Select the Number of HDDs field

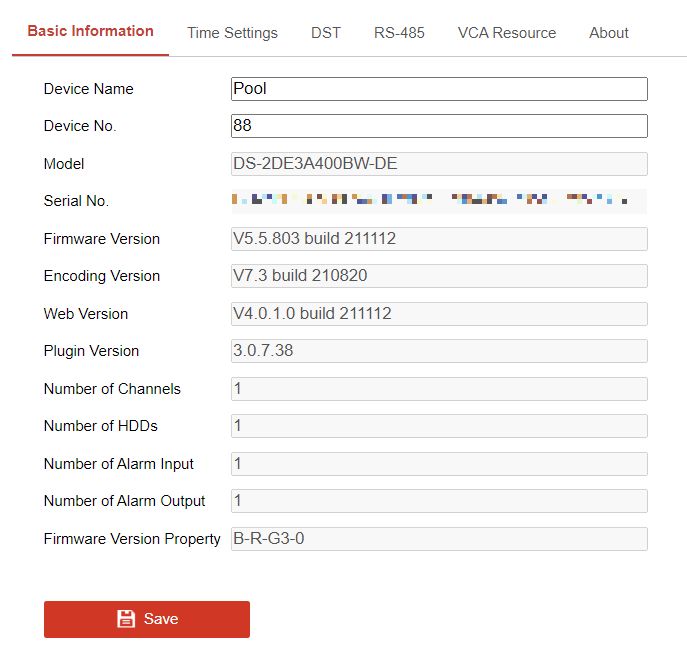439,426
